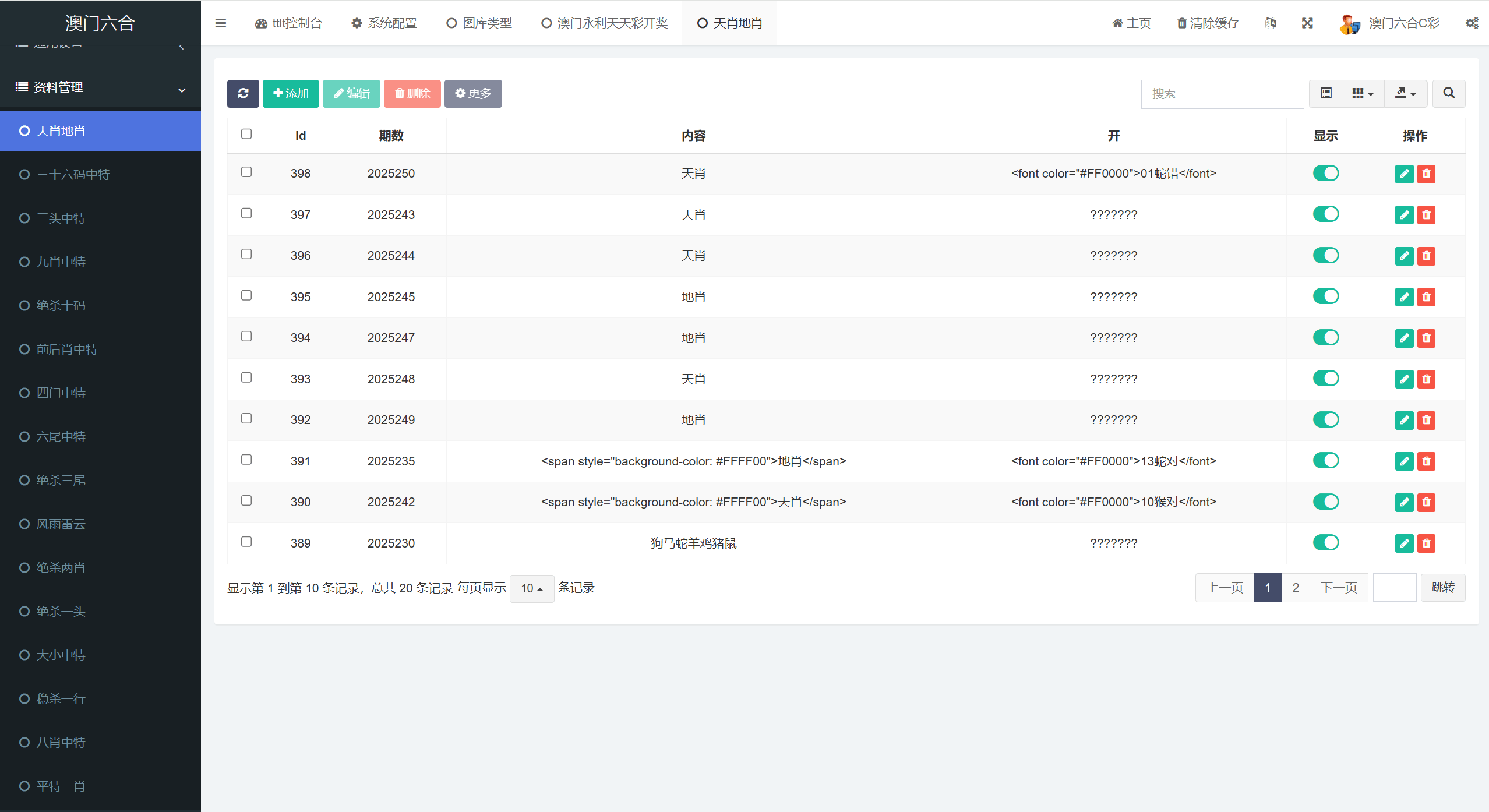Click the red trash icon for row 389

pyautogui.click(x=1426, y=543)
